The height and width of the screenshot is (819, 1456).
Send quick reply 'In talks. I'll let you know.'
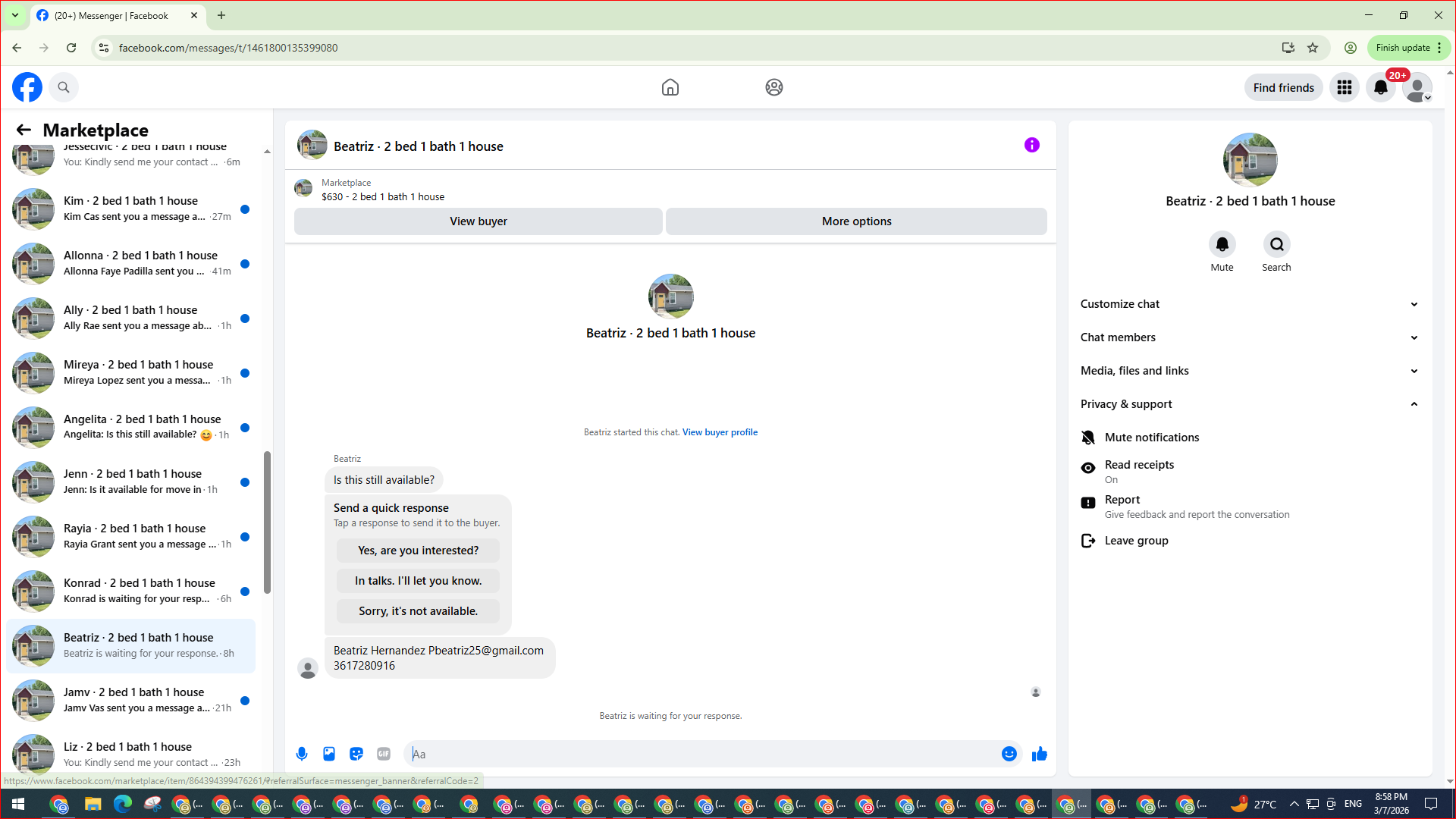tap(418, 581)
